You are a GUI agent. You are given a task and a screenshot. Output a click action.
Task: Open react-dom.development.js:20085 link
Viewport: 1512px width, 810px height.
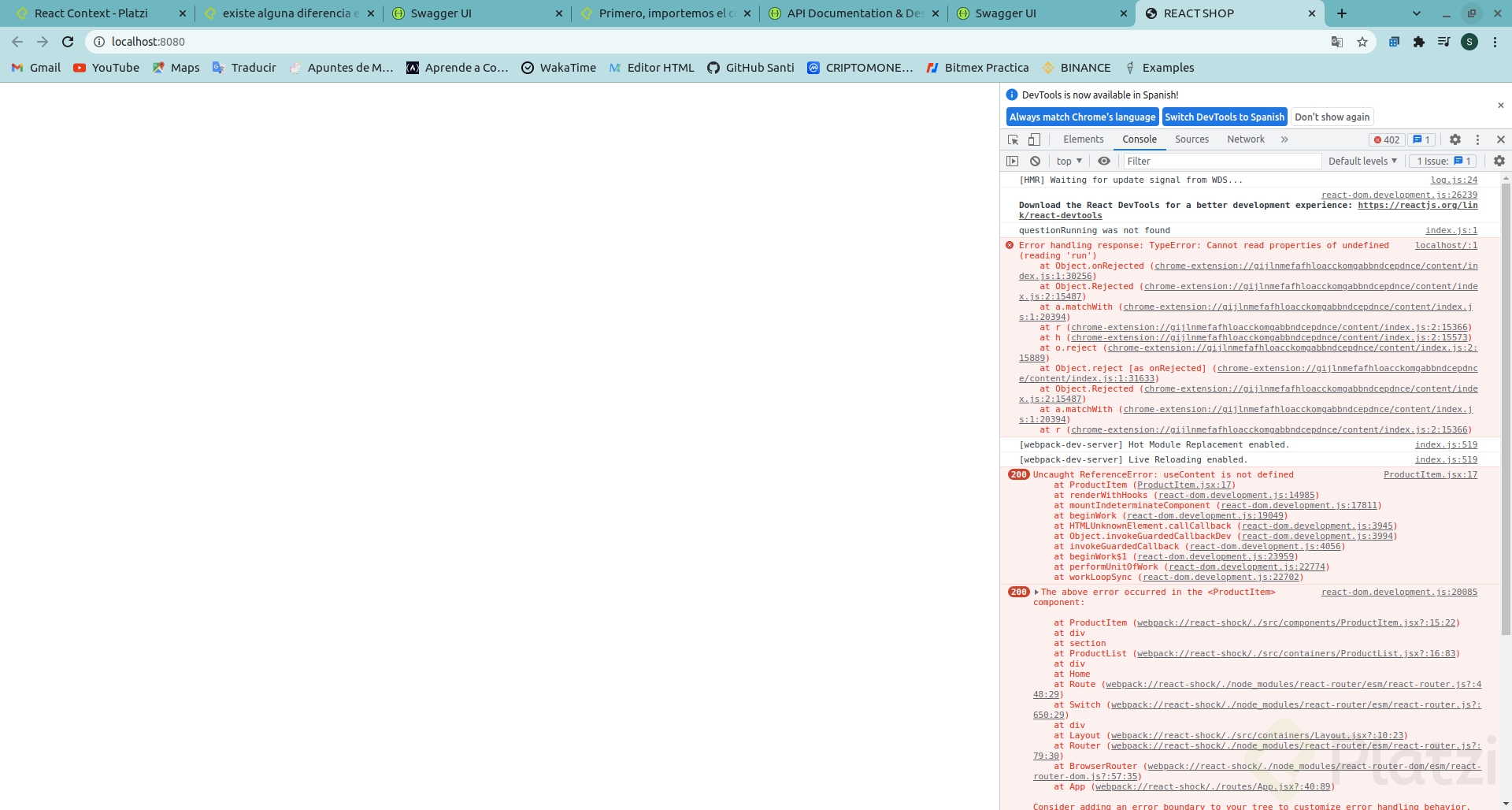(1399, 593)
